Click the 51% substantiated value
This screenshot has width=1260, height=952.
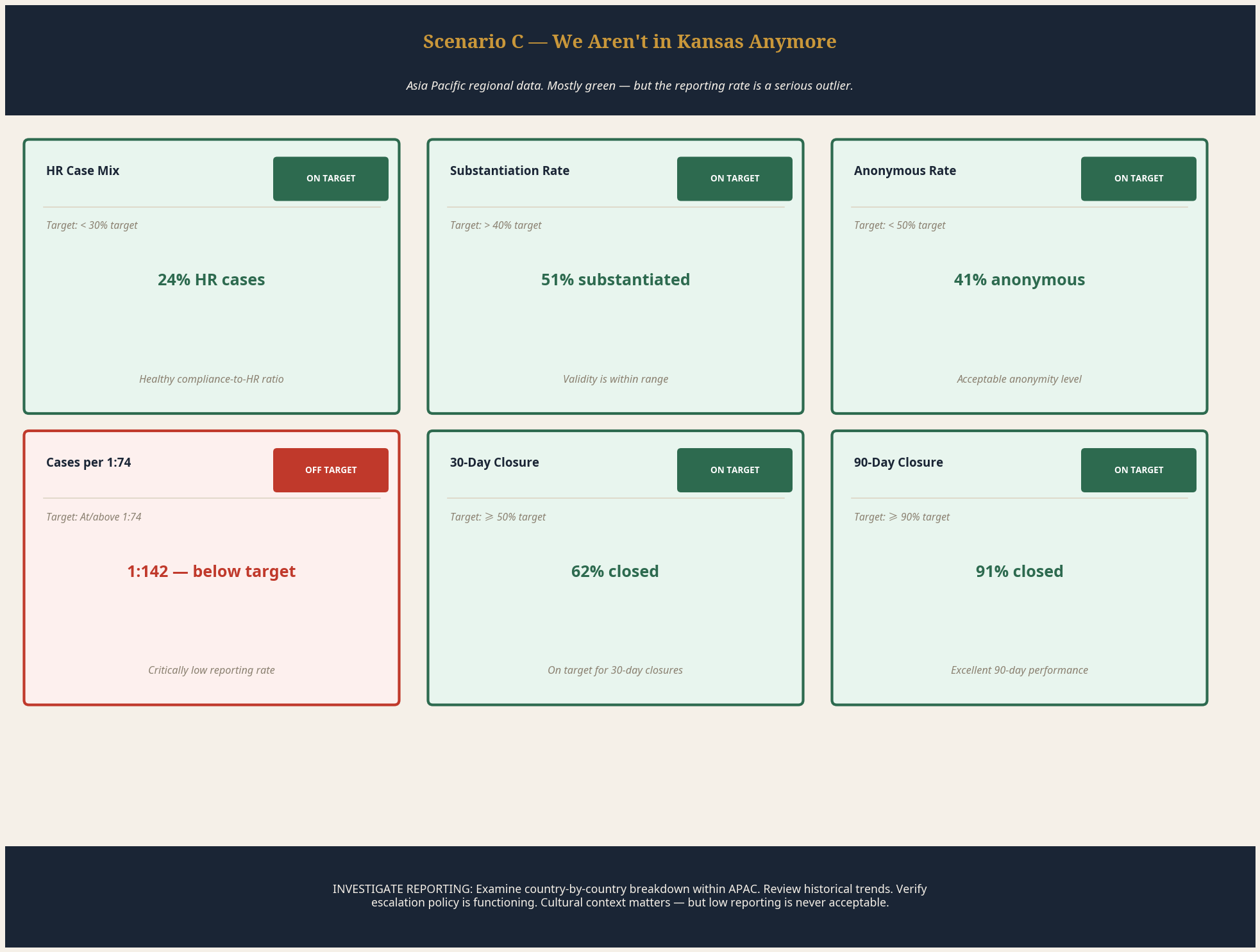click(x=616, y=280)
